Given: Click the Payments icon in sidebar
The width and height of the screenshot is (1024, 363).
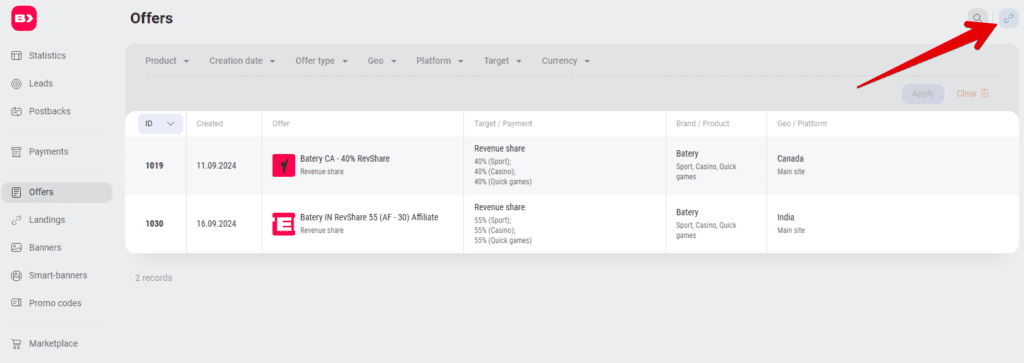Looking at the screenshot, I should [x=17, y=152].
